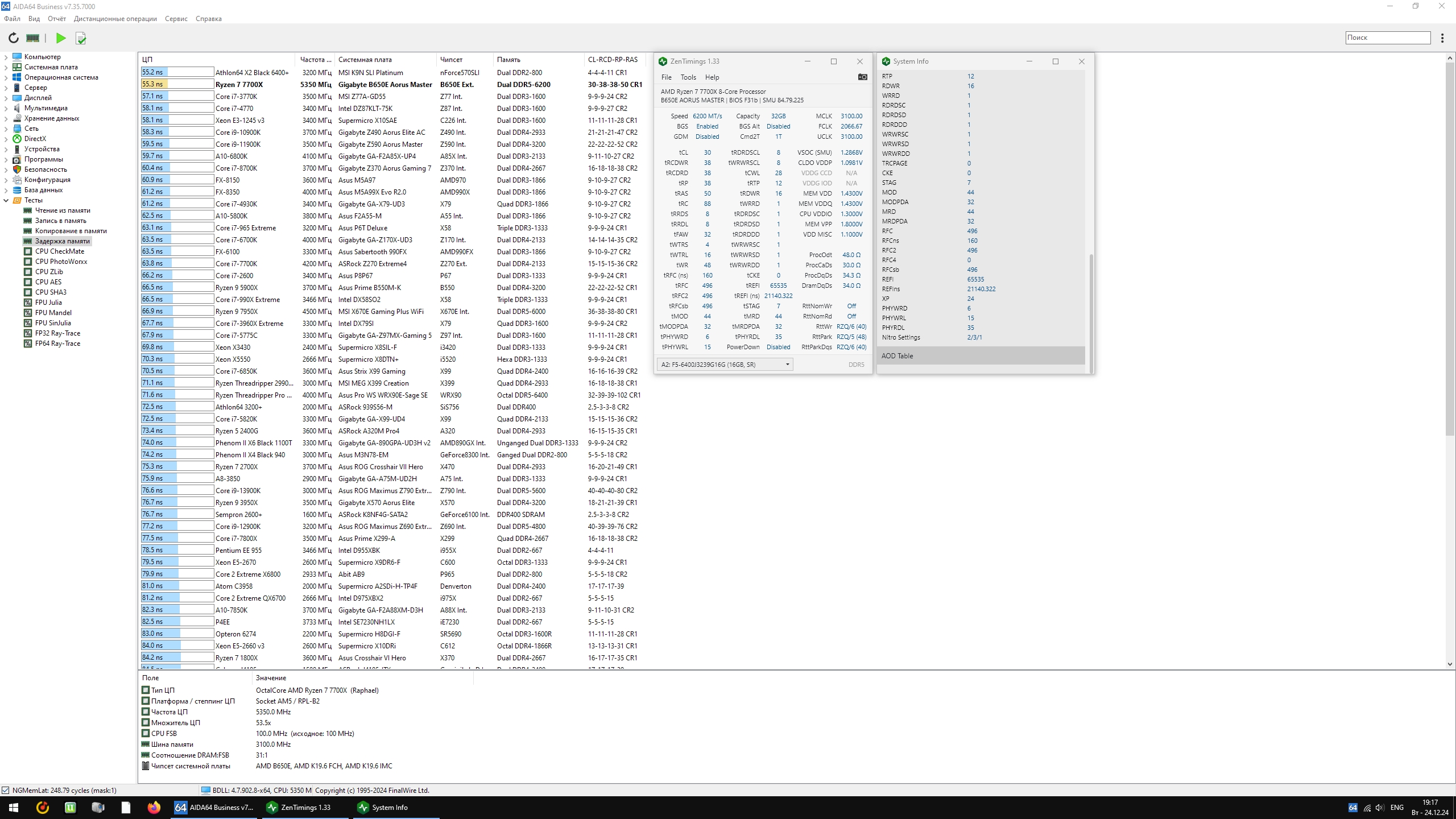Open Firefox from the taskbar
The height and width of the screenshot is (819, 1456).
[x=154, y=807]
